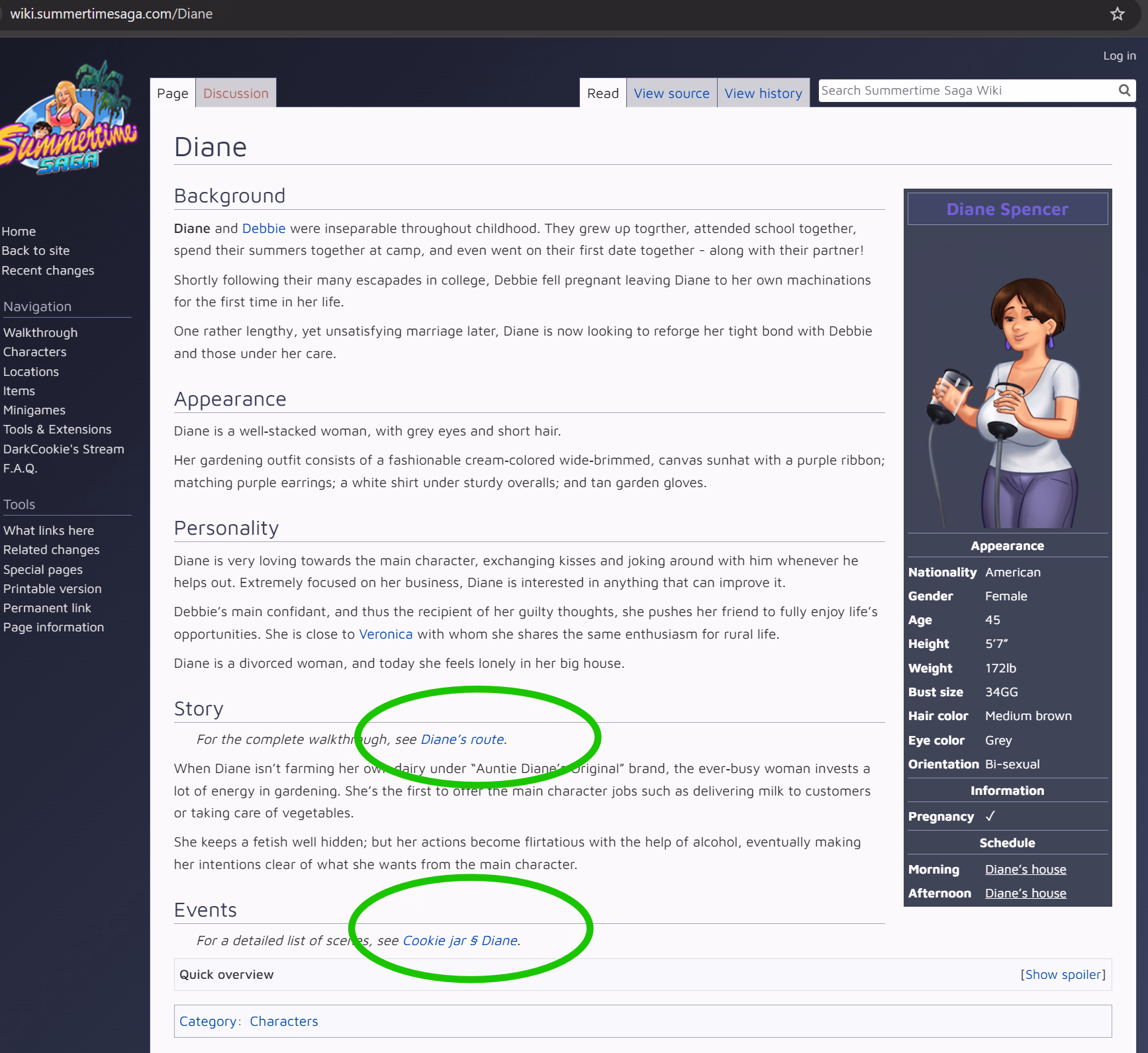
Task: Follow the Debbie link in Background
Action: point(263,228)
